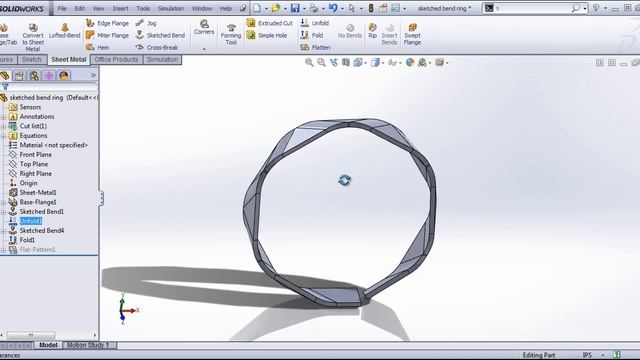
Task: Open the Insert menu
Action: click(120, 8)
